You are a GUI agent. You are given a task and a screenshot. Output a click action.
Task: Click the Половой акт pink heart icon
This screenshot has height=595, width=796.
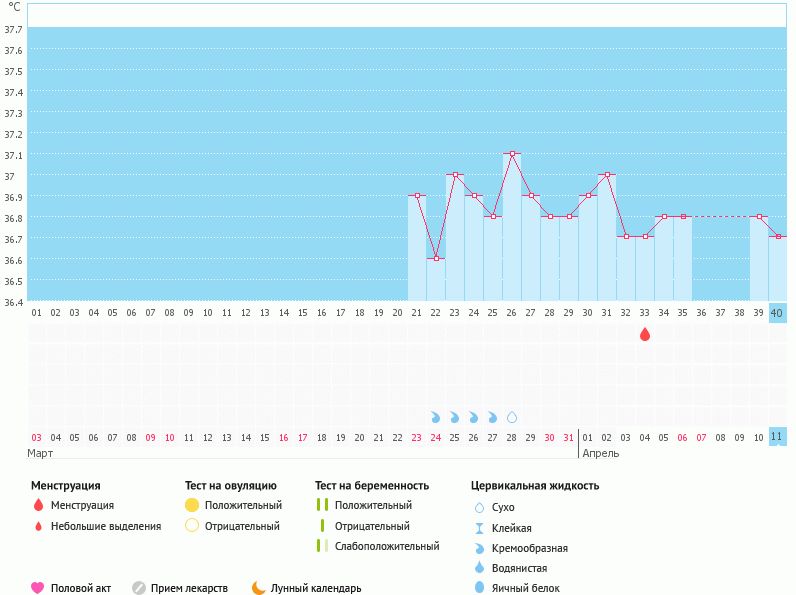coord(38,588)
